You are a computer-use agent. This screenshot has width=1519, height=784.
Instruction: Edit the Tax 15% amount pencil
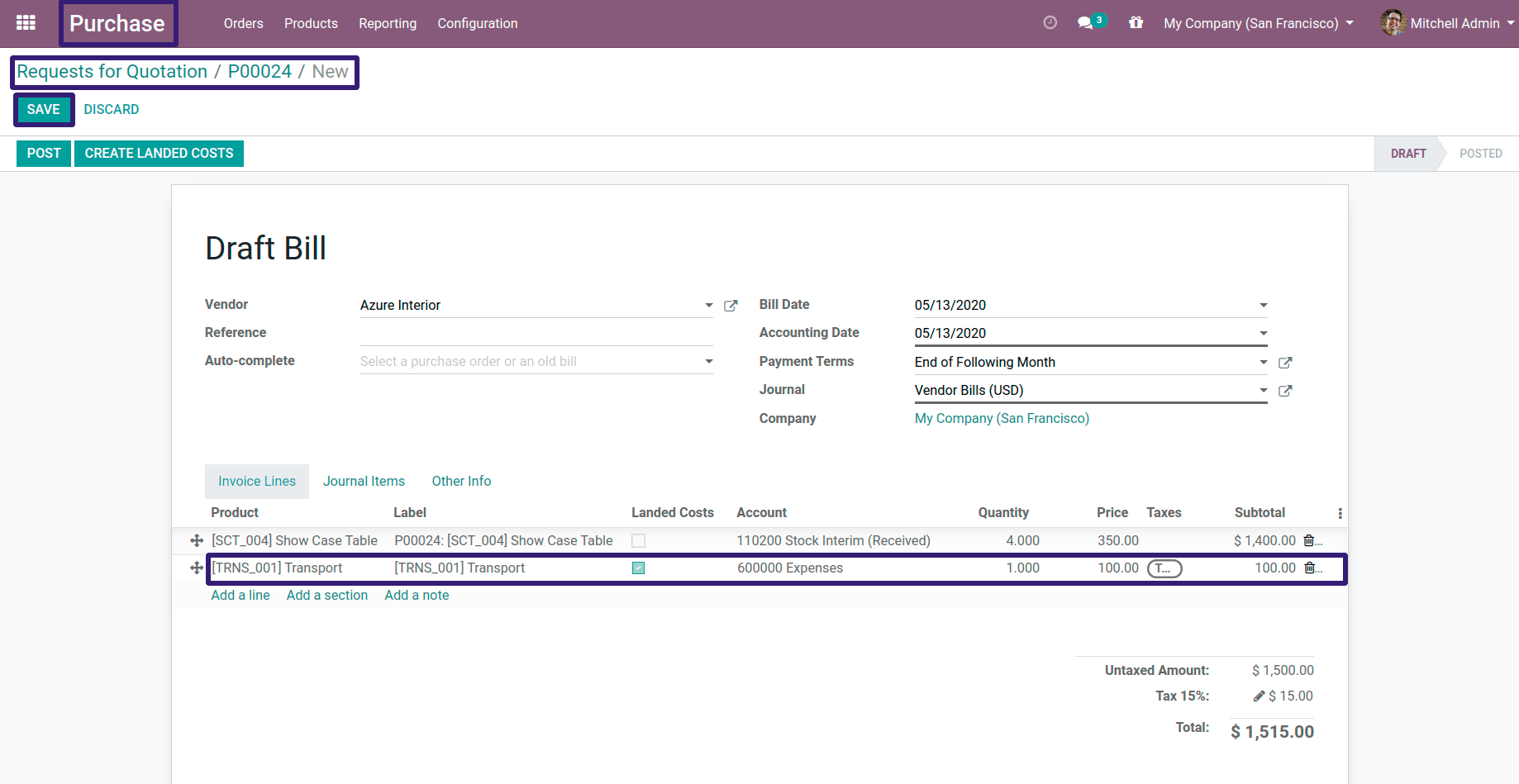[1259, 696]
